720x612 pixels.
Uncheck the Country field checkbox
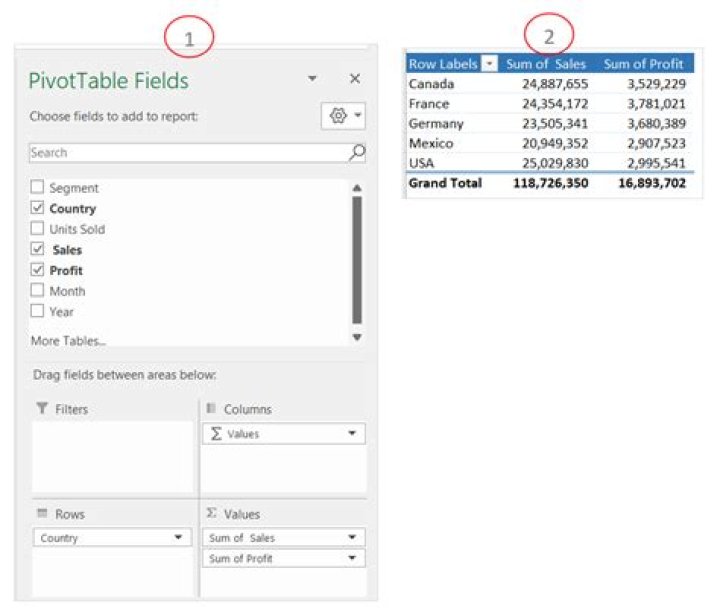tap(37, 208)
